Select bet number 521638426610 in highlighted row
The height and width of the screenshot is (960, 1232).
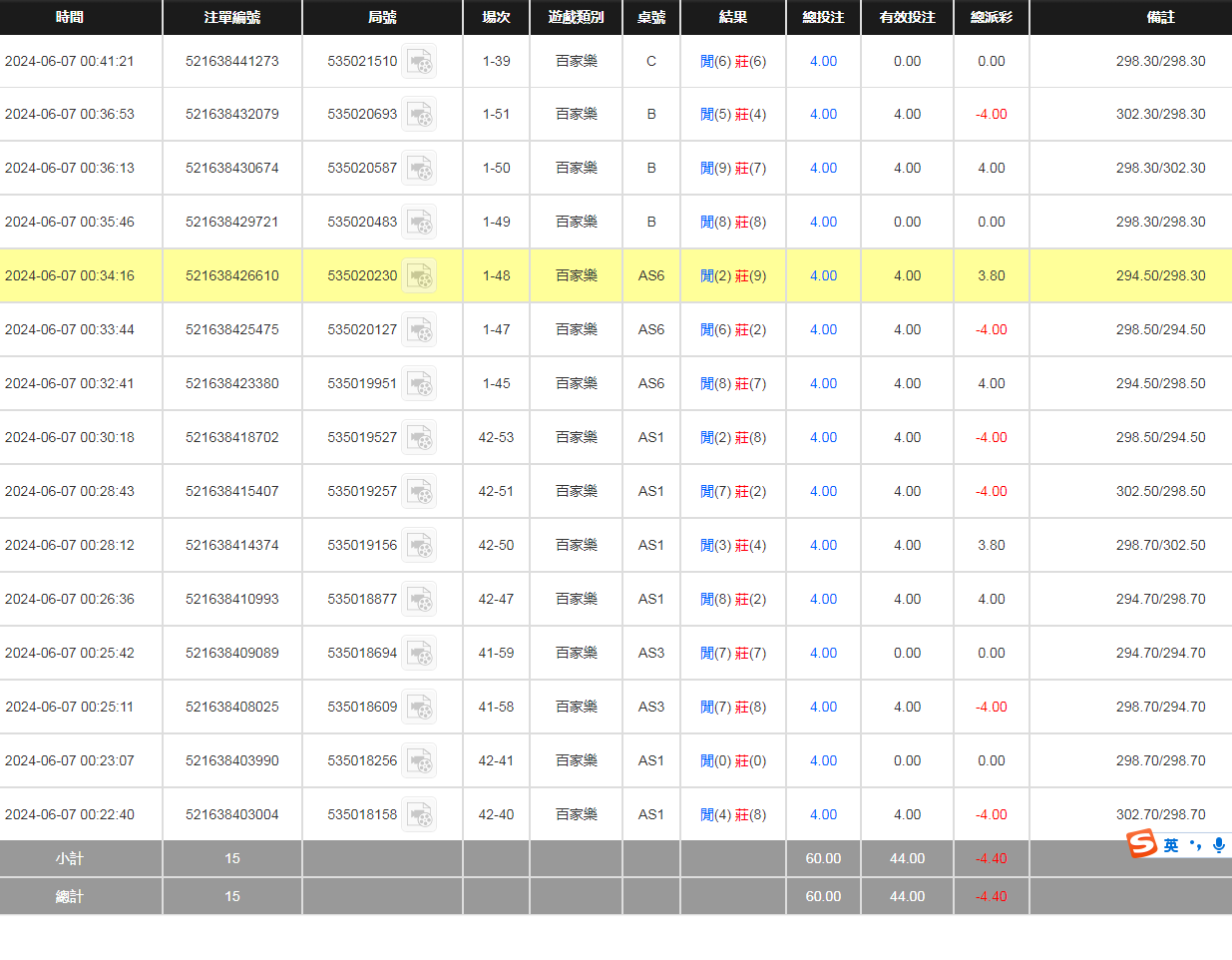coord(231,275)
